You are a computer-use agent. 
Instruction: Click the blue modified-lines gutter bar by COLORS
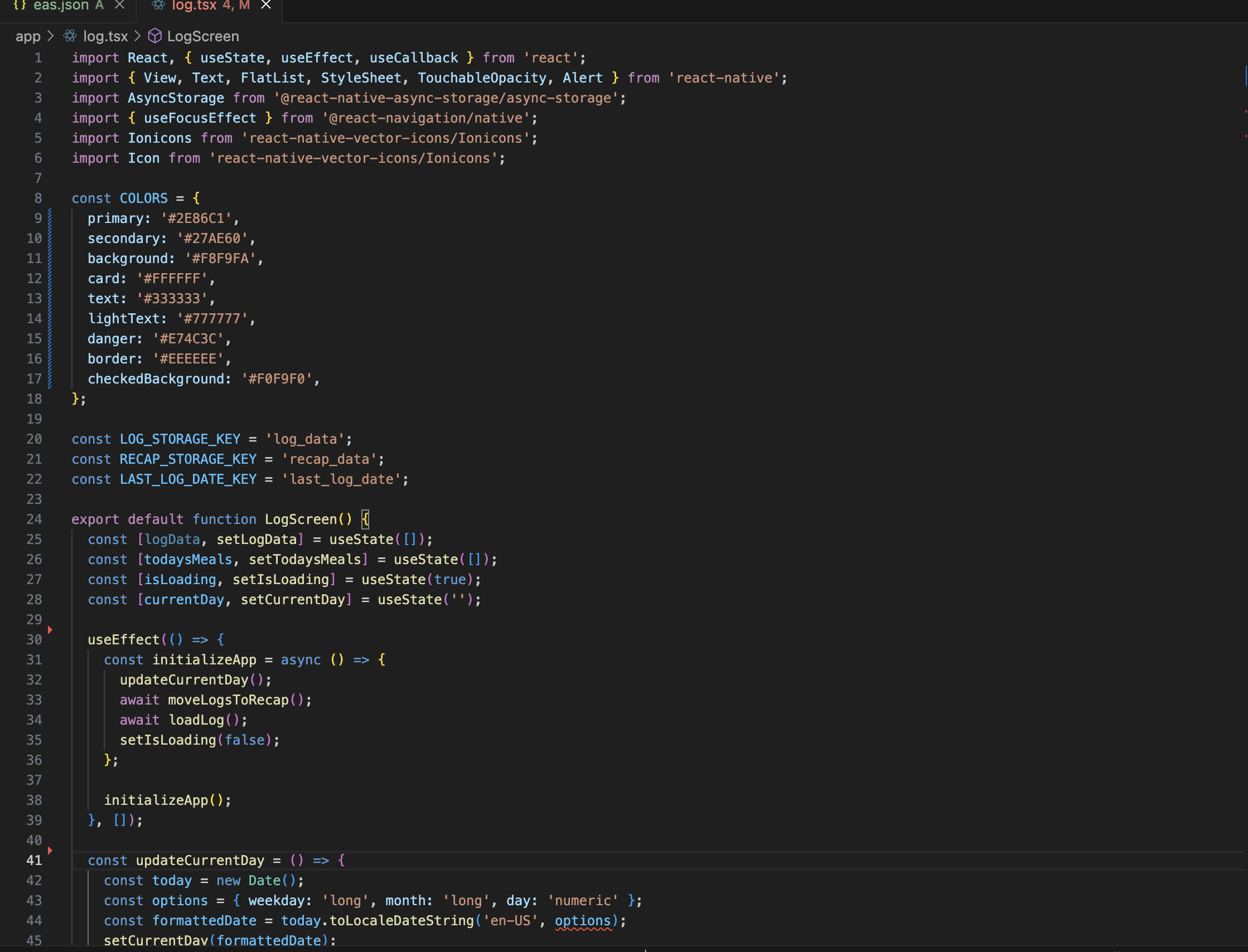50,299
